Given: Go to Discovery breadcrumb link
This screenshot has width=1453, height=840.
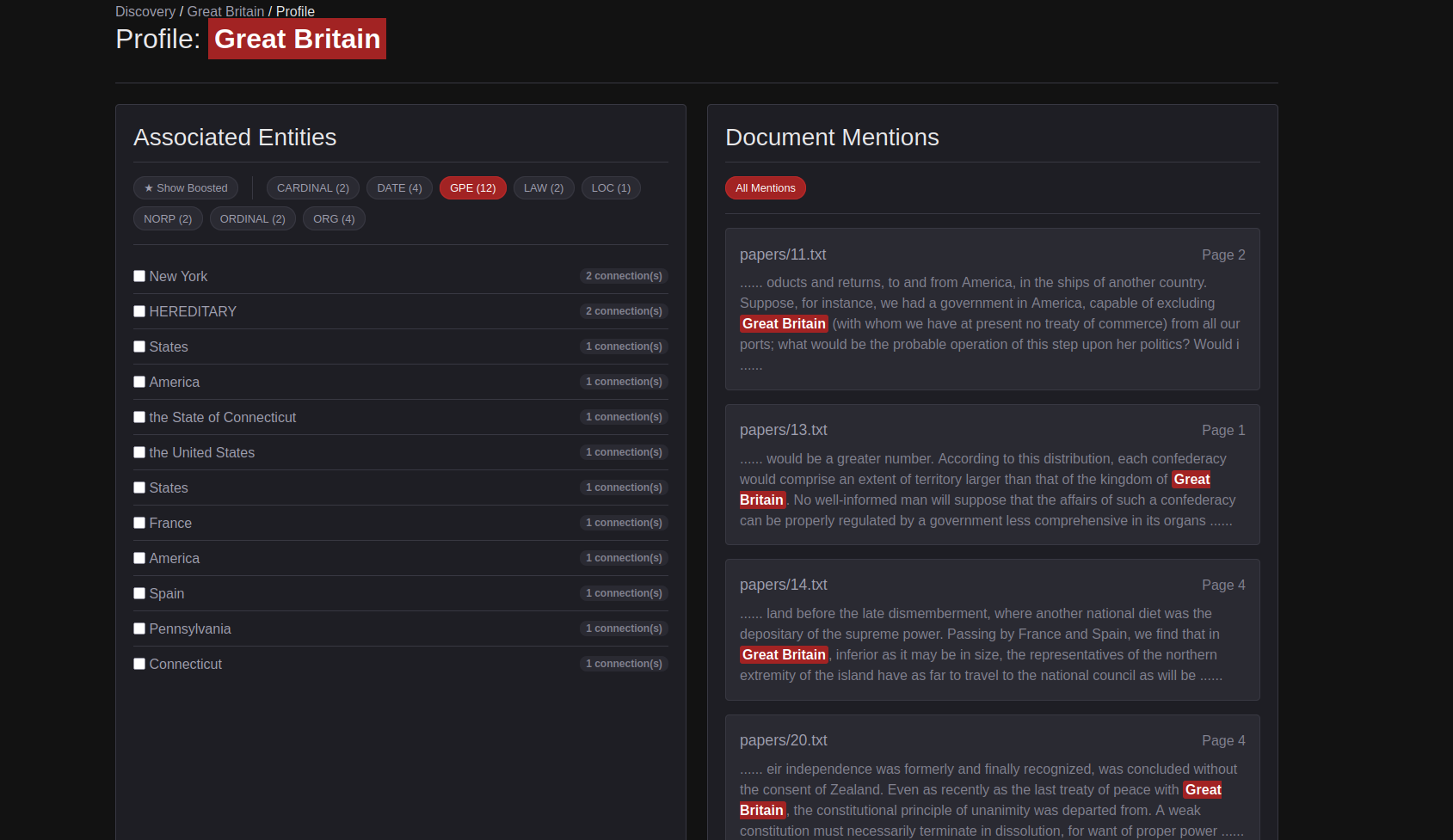Looking at the screenshot, I should 145,11.
